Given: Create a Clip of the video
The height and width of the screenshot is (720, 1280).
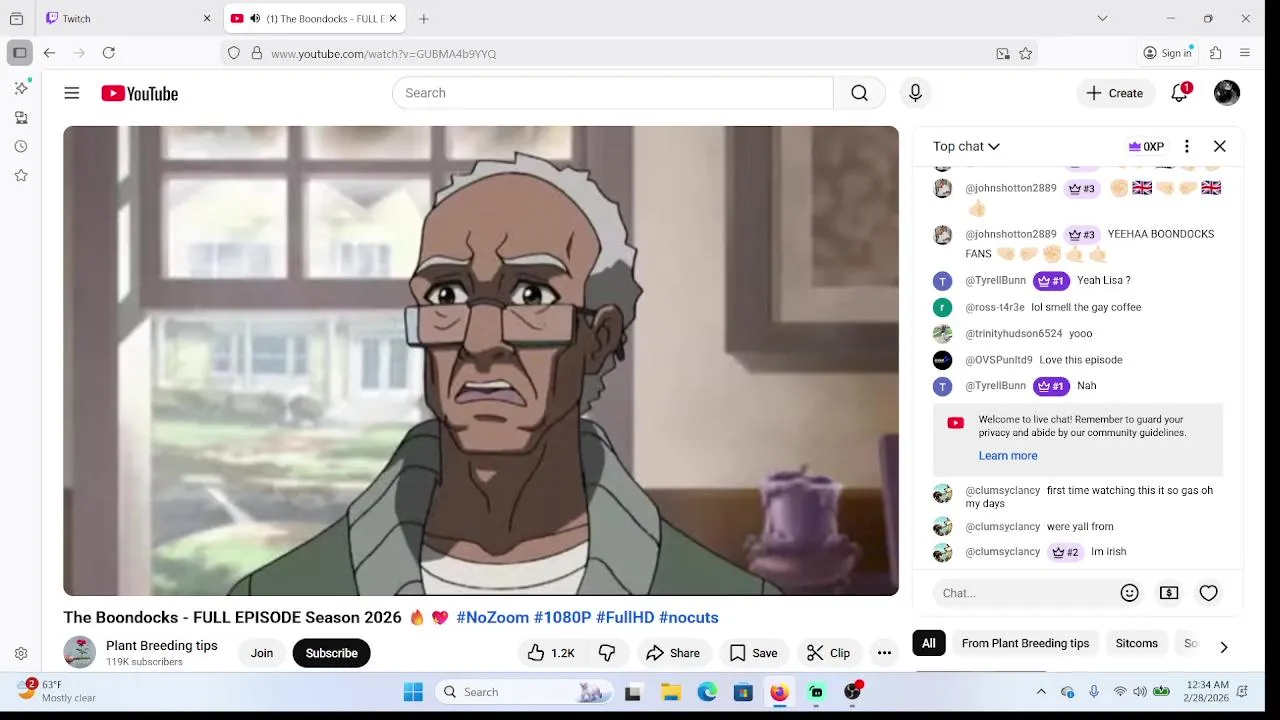Looking at the screenshot, I should (x=829, y=653).
